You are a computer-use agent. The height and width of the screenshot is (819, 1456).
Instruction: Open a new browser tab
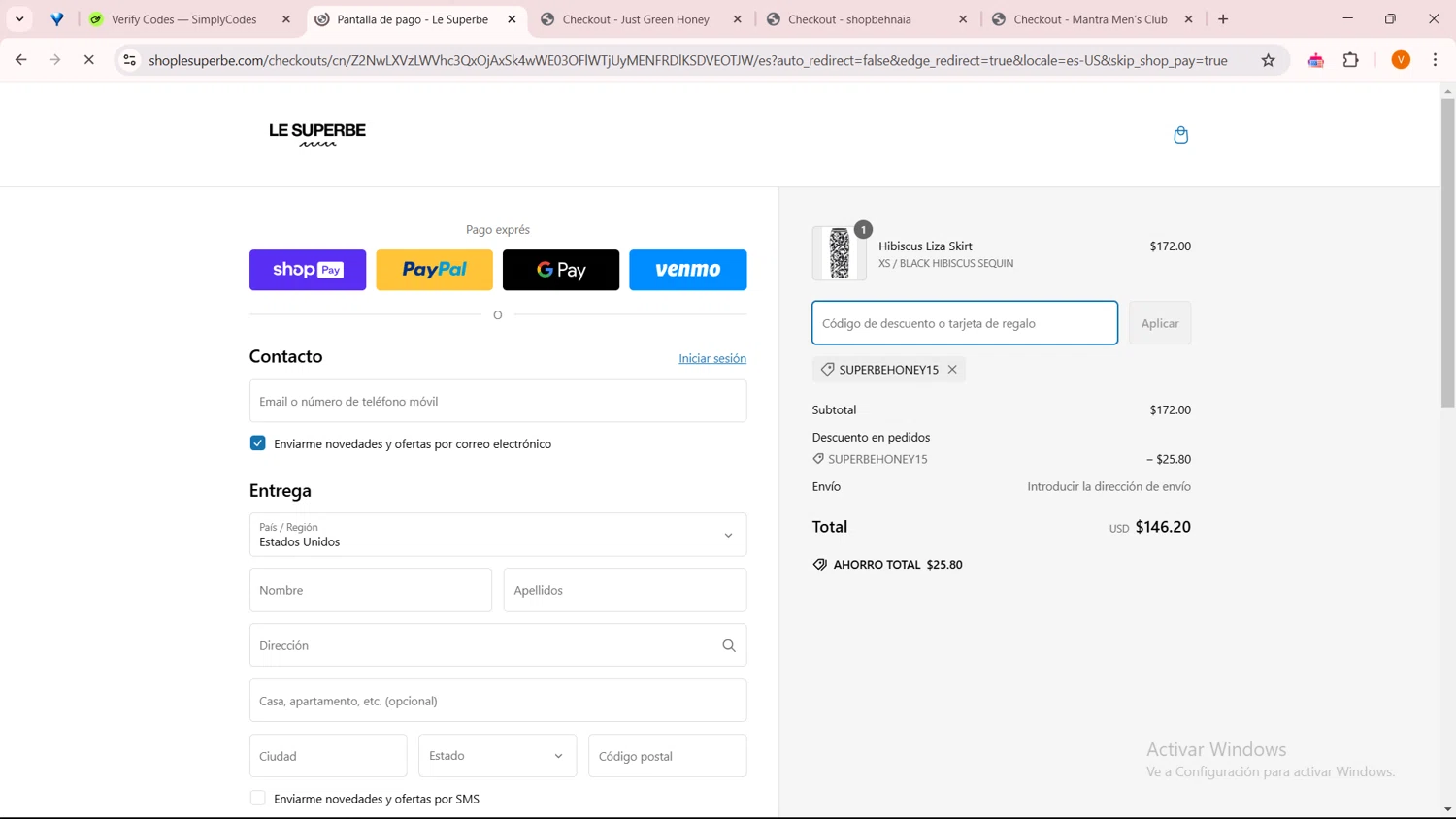(x=1223, y=19)
